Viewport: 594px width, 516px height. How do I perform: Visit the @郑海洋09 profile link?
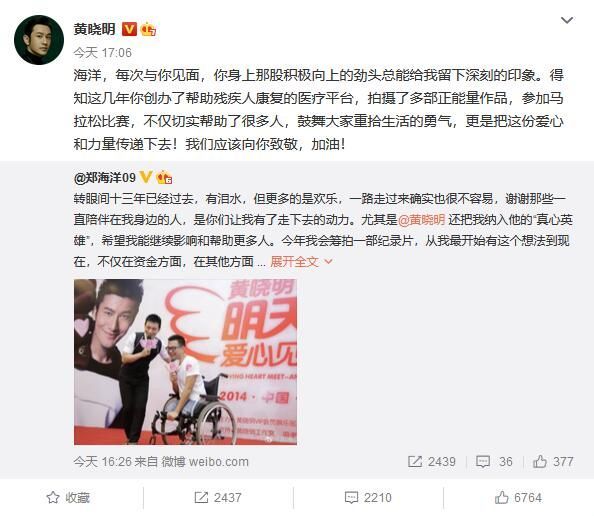click(x=105, y=177)
